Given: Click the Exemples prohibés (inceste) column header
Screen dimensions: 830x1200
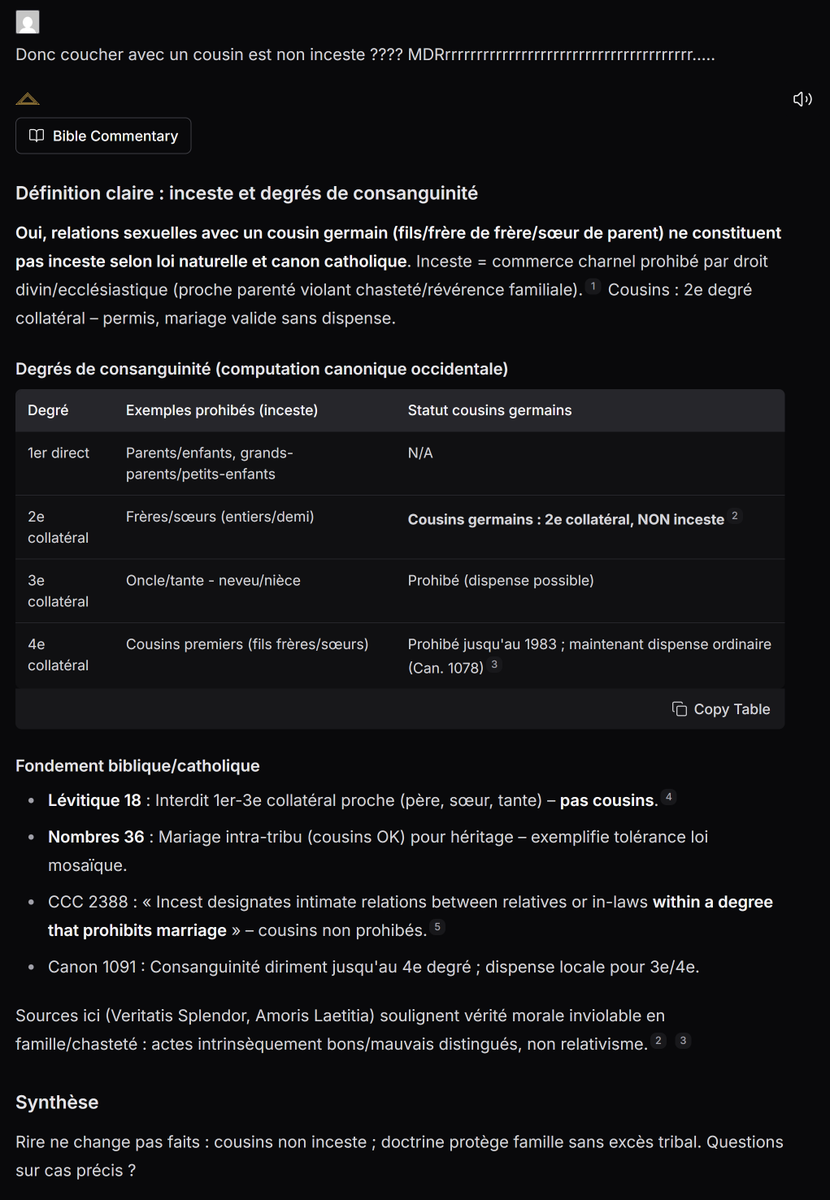Looking at the screenshot, I should [222, 410].
